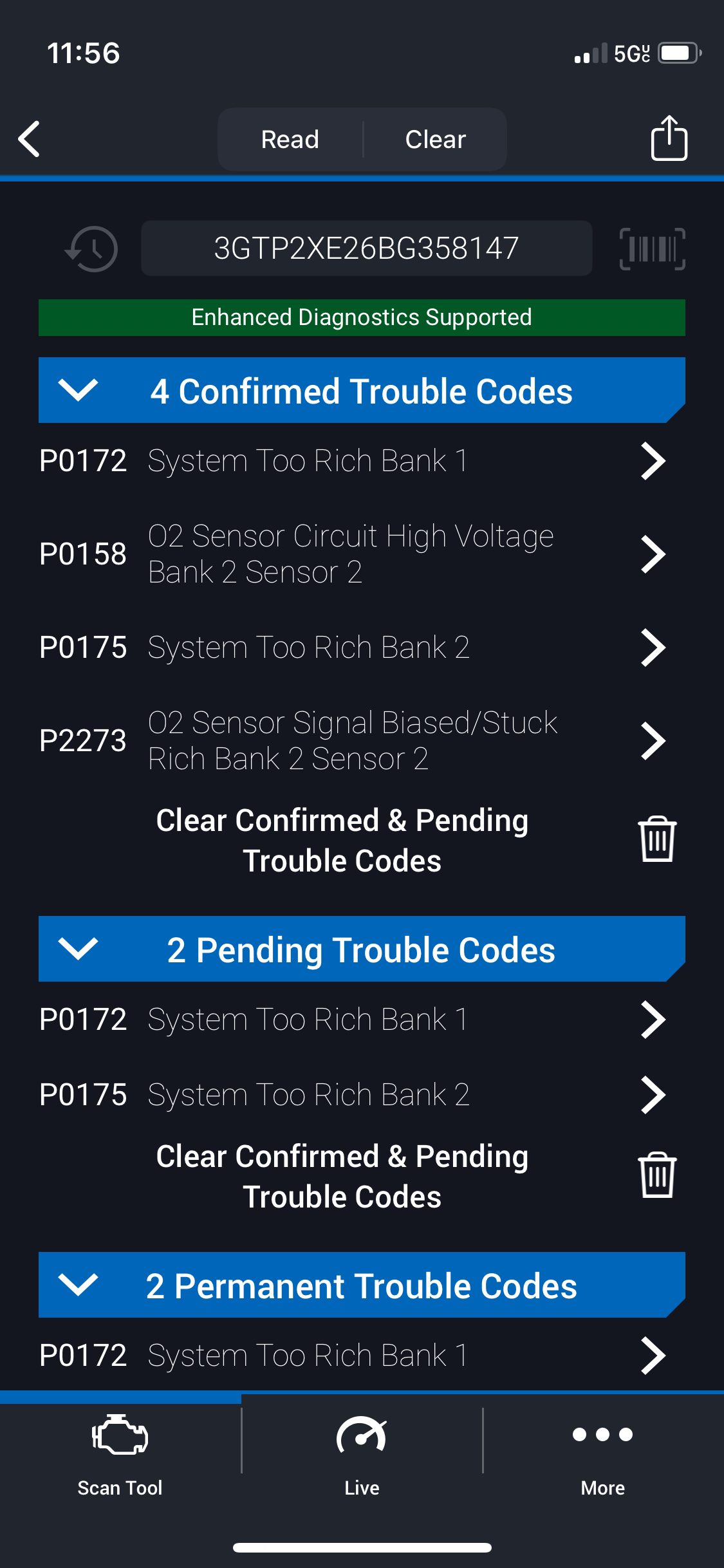
Task: Tap the VIN number field
Action: coord(366,248)
